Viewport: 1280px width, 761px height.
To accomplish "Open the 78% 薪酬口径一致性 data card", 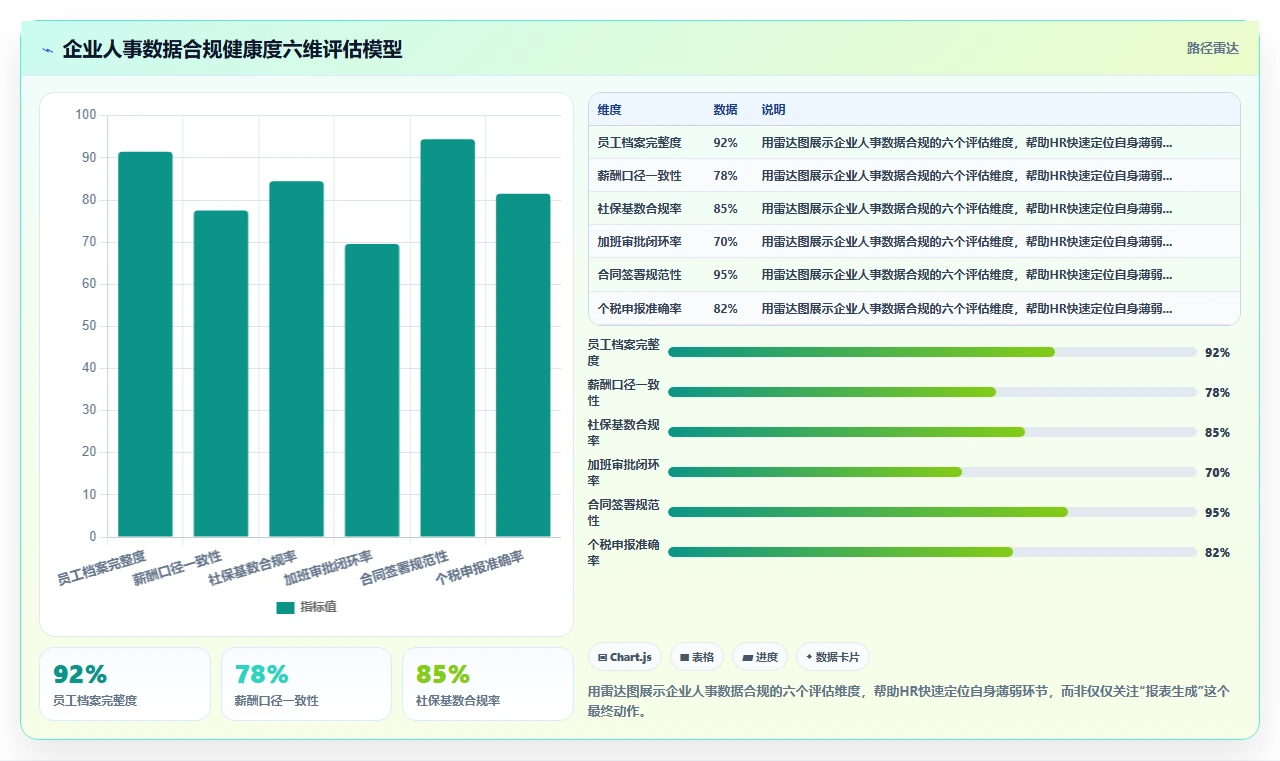I will (x=306, y=684).
